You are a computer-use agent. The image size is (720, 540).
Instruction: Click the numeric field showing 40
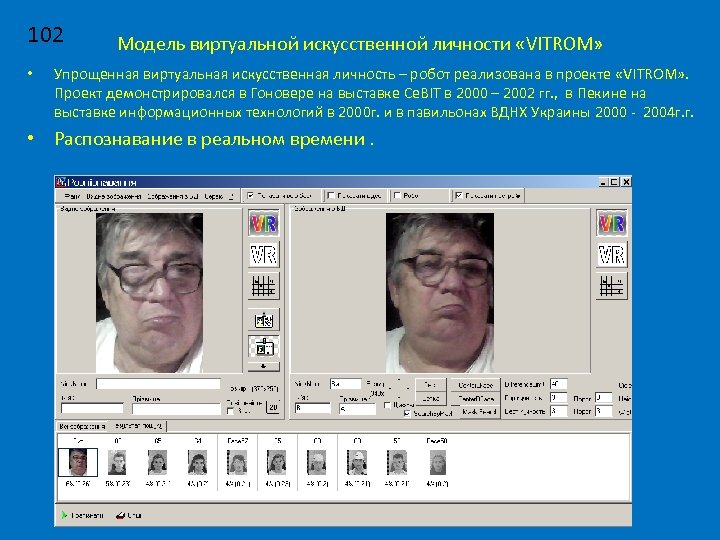pyautogui.click(x=558, y=384)
